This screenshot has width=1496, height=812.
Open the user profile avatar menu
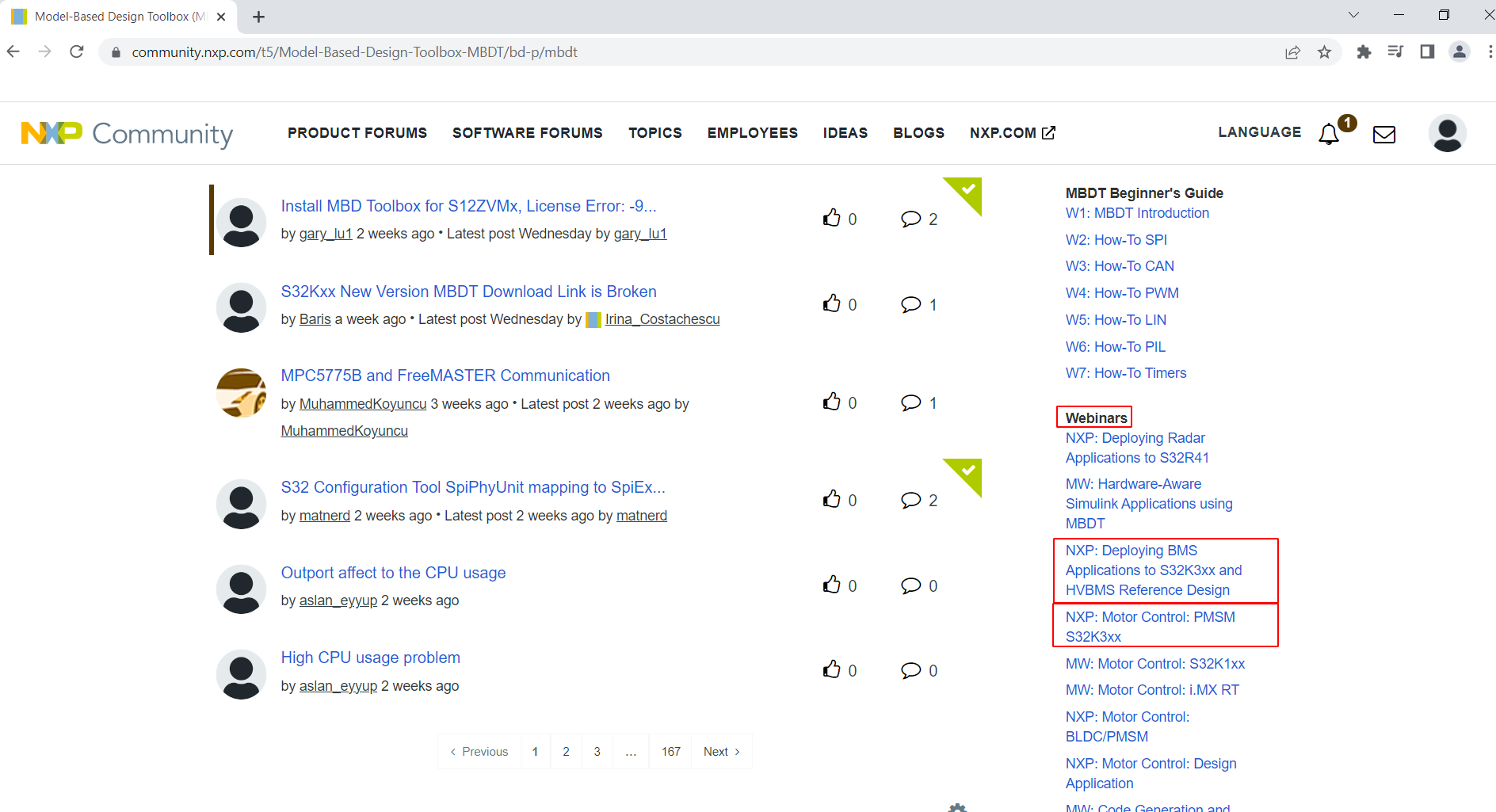[x=1448, y=133]
